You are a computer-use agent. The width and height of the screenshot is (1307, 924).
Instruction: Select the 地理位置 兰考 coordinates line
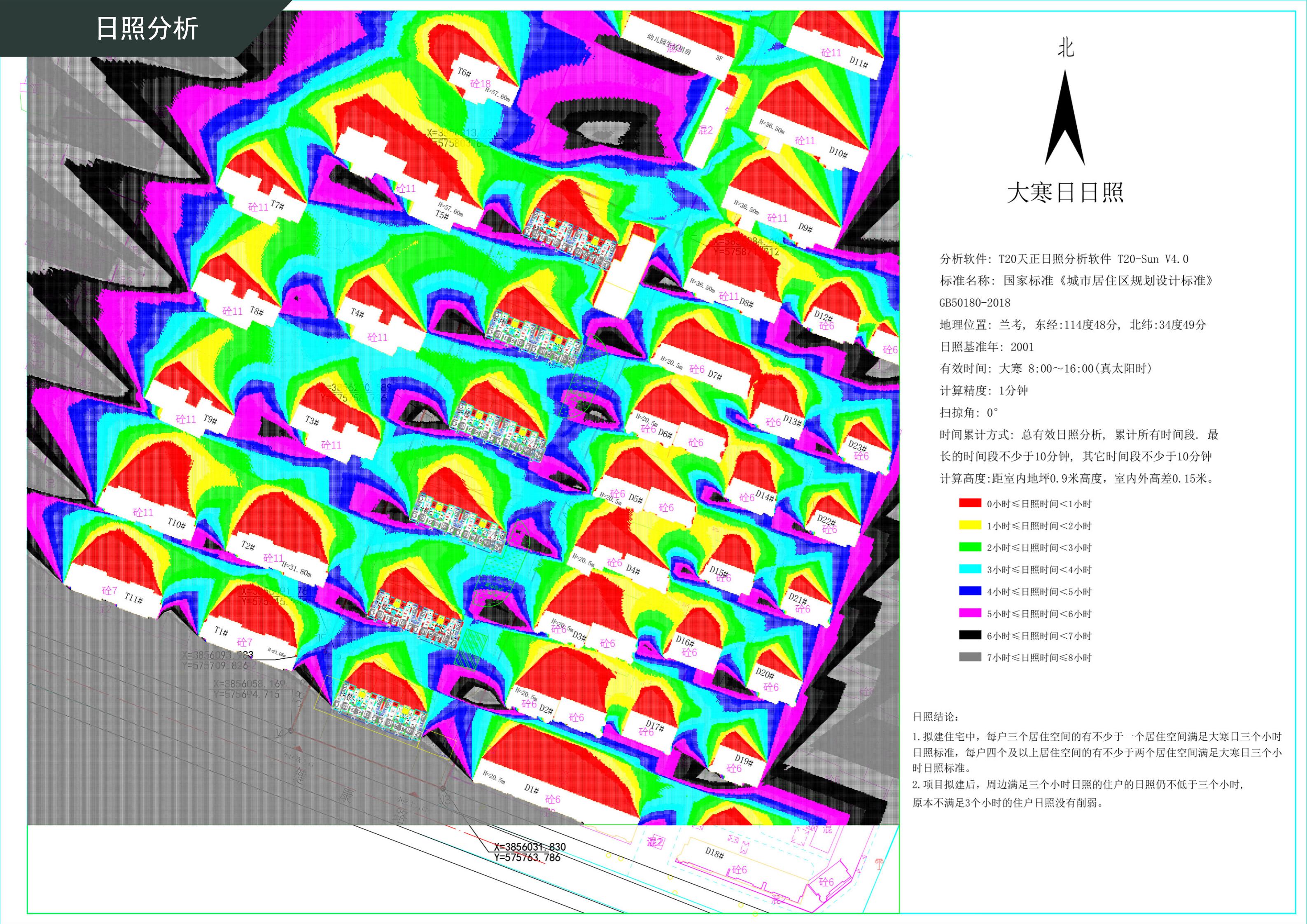point(1072,325)
